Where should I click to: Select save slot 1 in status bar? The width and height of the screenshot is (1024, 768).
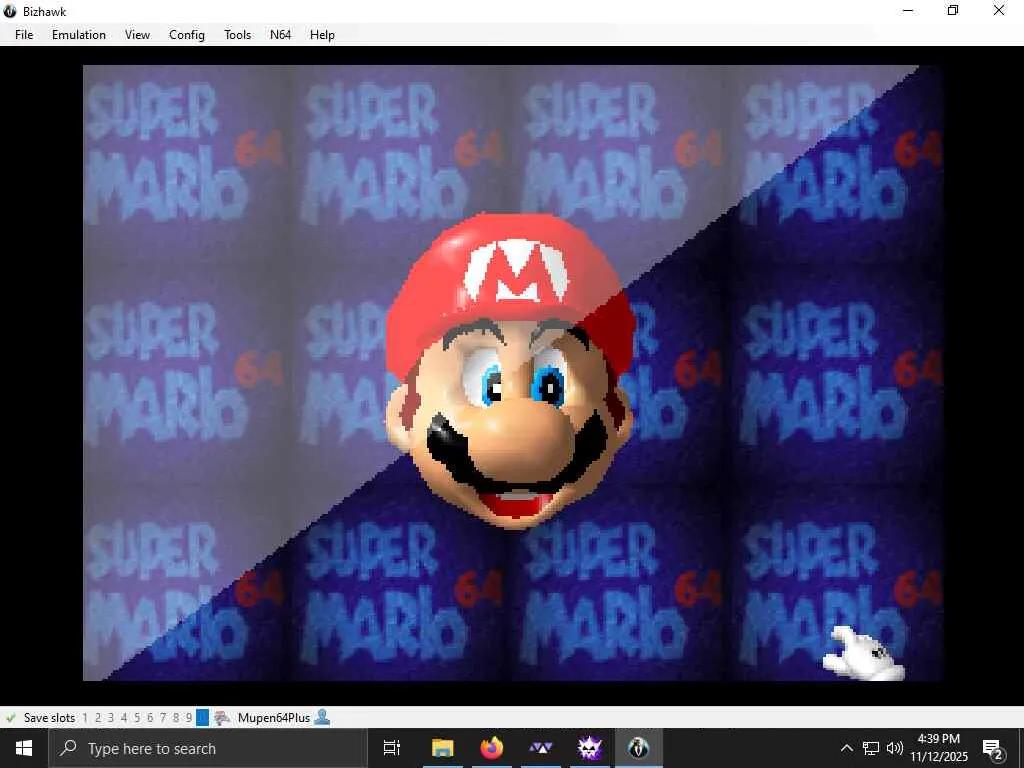[85, 718]
